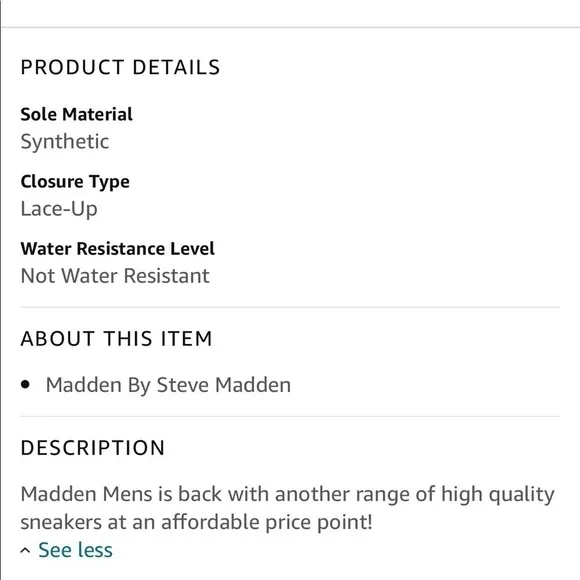Click Madden By Steve Madden bullet text
The height and width of the screenshot is (580, 580).
[168, 385]
